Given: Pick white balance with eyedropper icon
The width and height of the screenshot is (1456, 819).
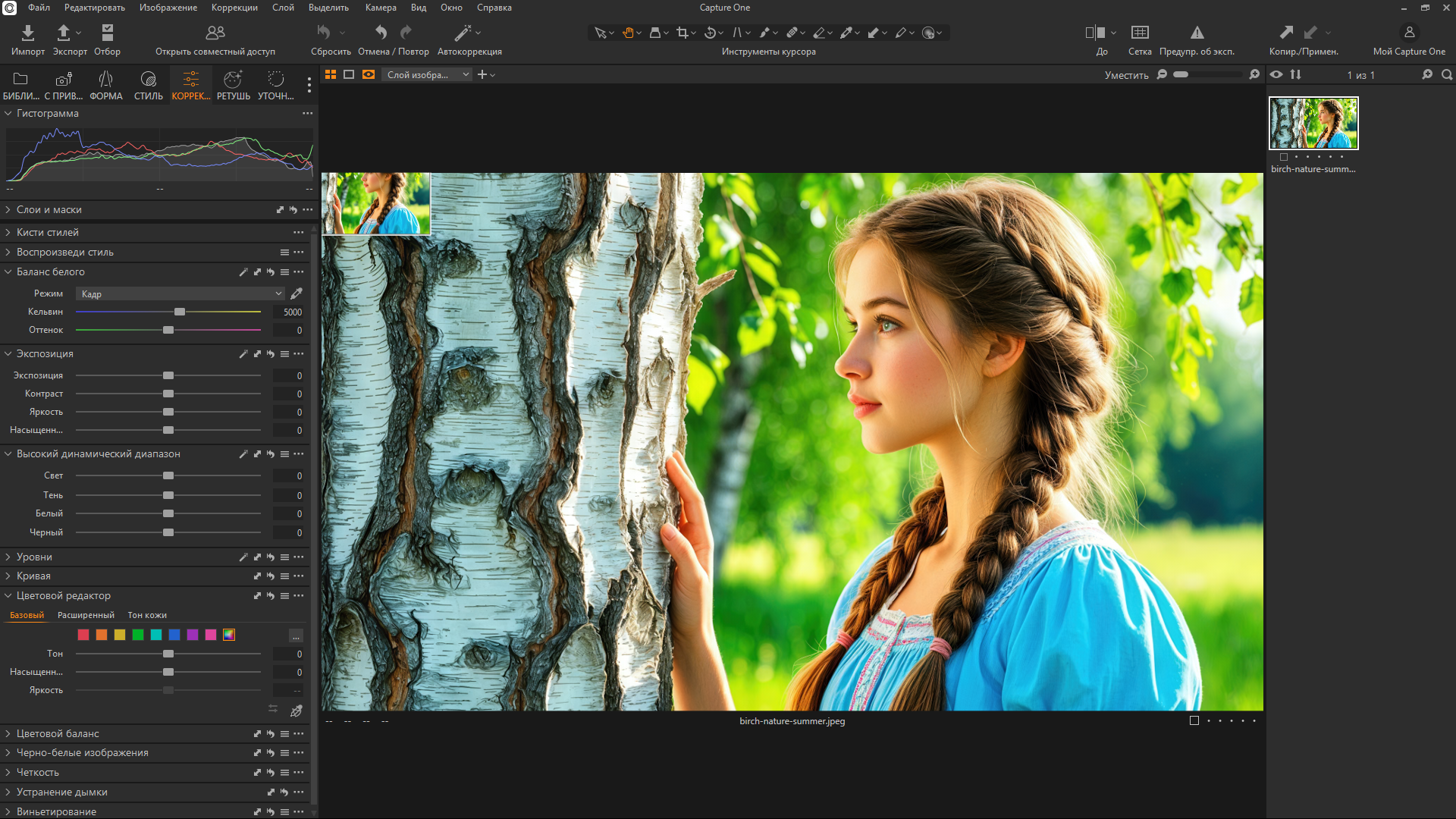Looking at the screenshot, I should [x=297, y=293].
